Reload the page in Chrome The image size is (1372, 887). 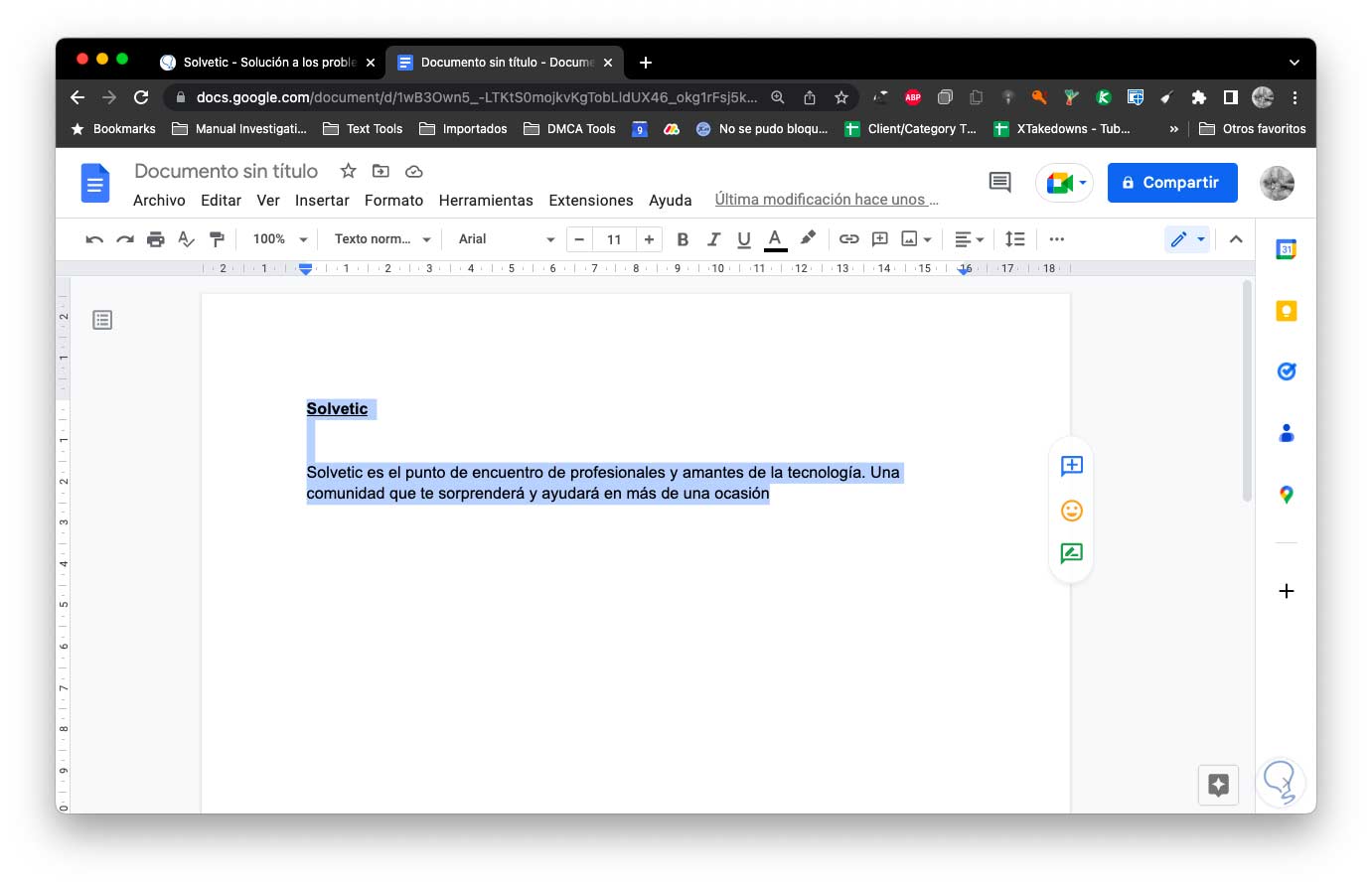pyautogui.click(x=141, y=97)
